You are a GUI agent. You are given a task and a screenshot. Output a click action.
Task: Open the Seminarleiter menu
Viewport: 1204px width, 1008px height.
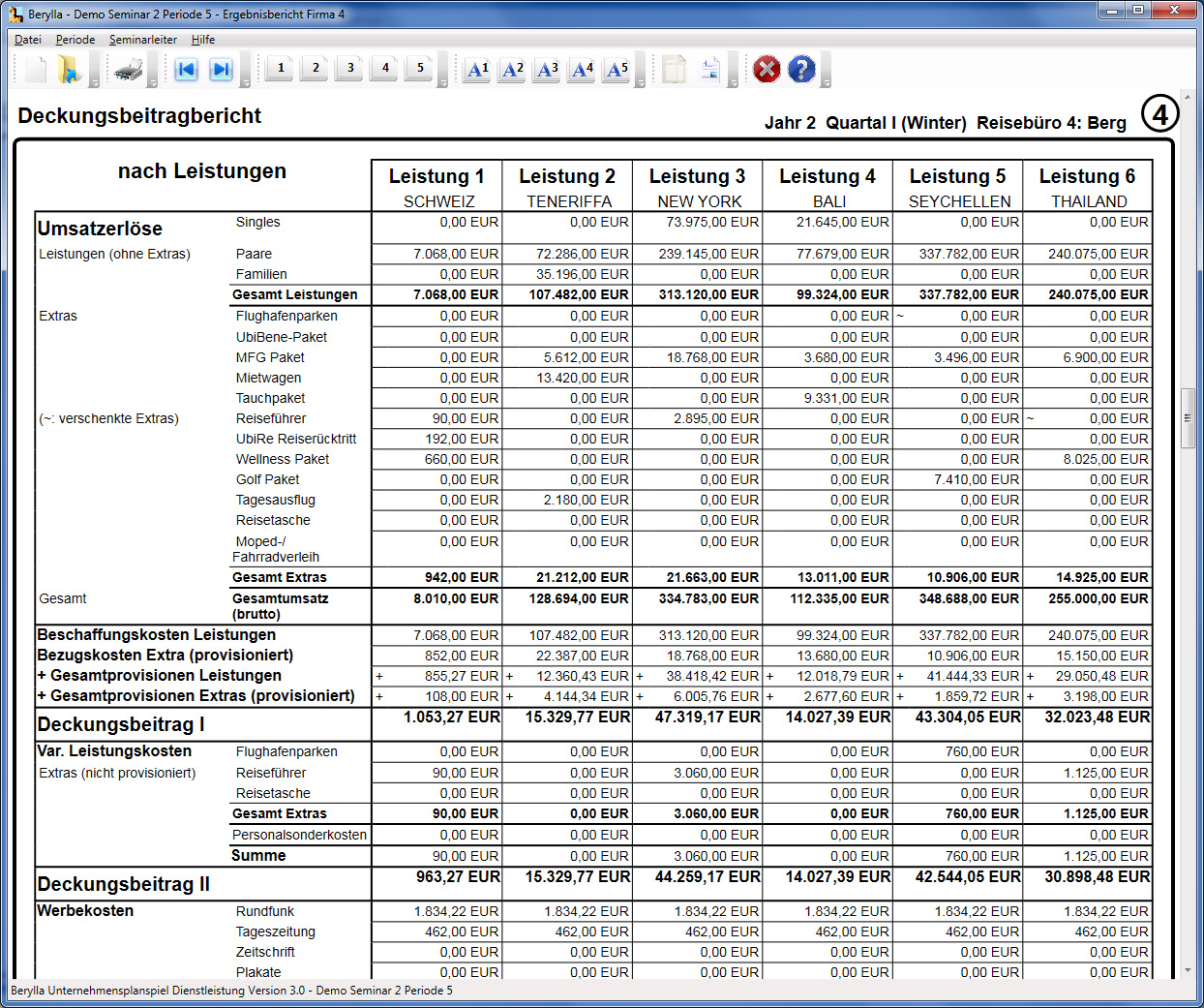click(x=143, y=40)
